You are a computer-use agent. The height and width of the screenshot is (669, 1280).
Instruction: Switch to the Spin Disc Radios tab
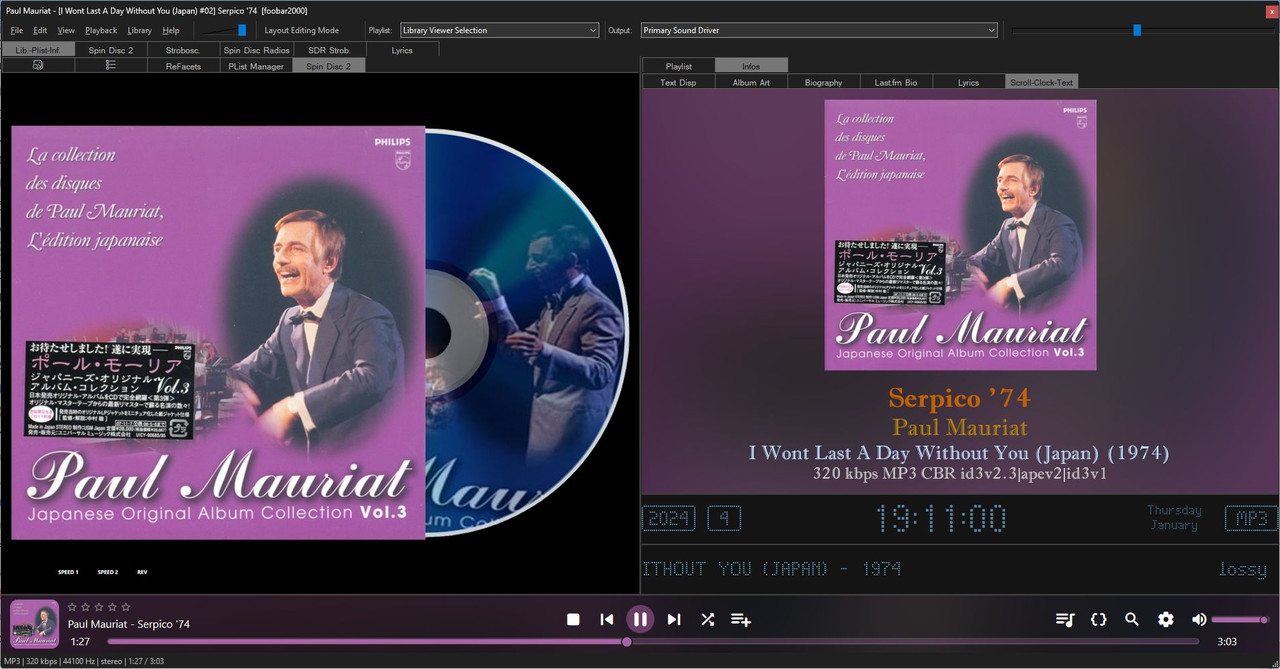coord(256,49)
